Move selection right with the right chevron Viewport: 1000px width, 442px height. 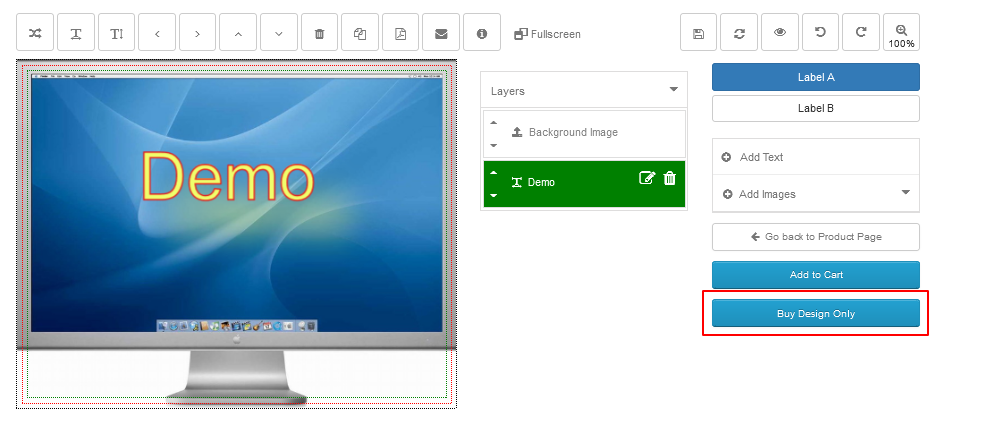pyautogui.click(x=198, y=33)
